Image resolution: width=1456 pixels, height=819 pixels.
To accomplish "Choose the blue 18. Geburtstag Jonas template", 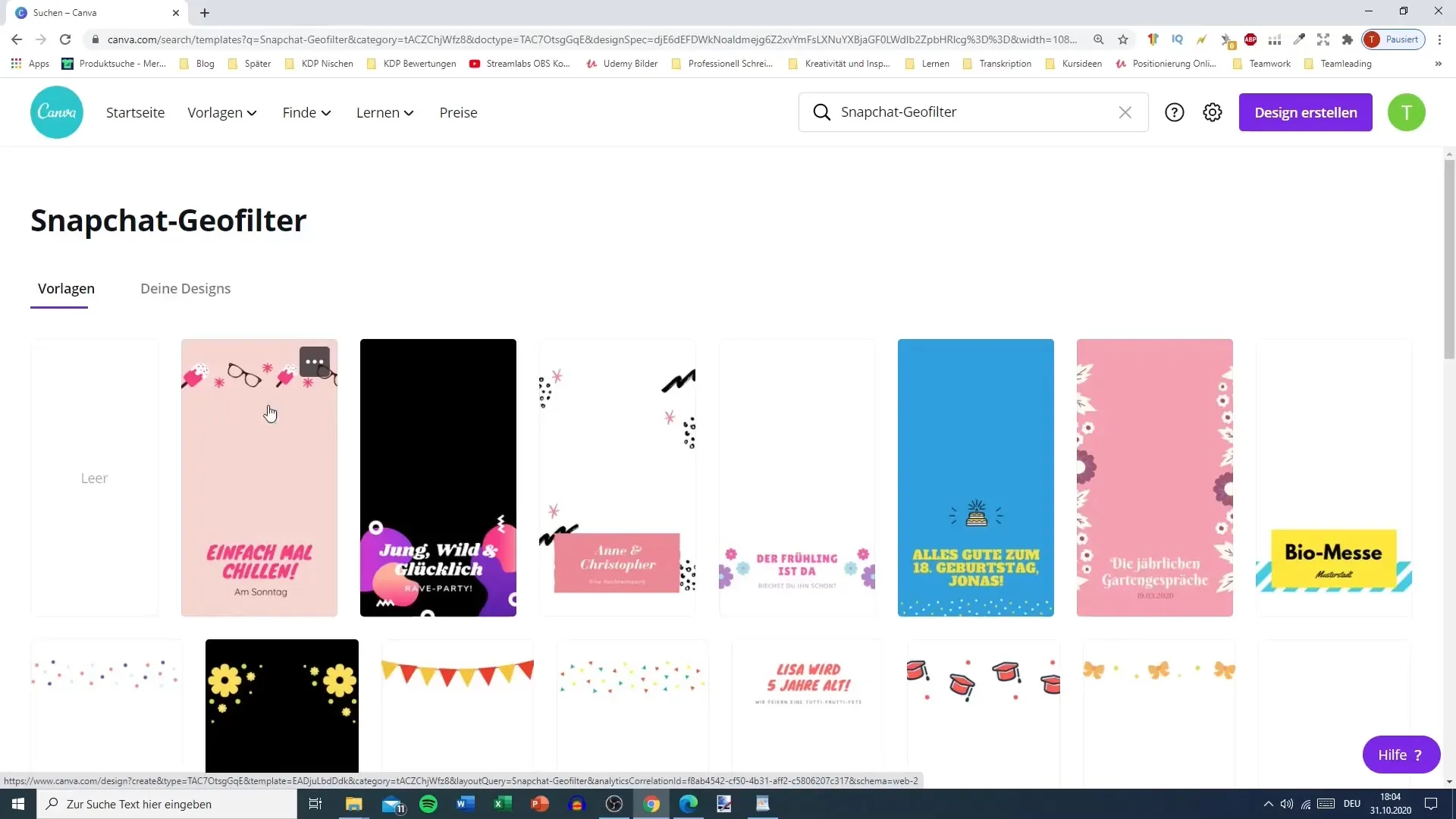I will point(976,478).
